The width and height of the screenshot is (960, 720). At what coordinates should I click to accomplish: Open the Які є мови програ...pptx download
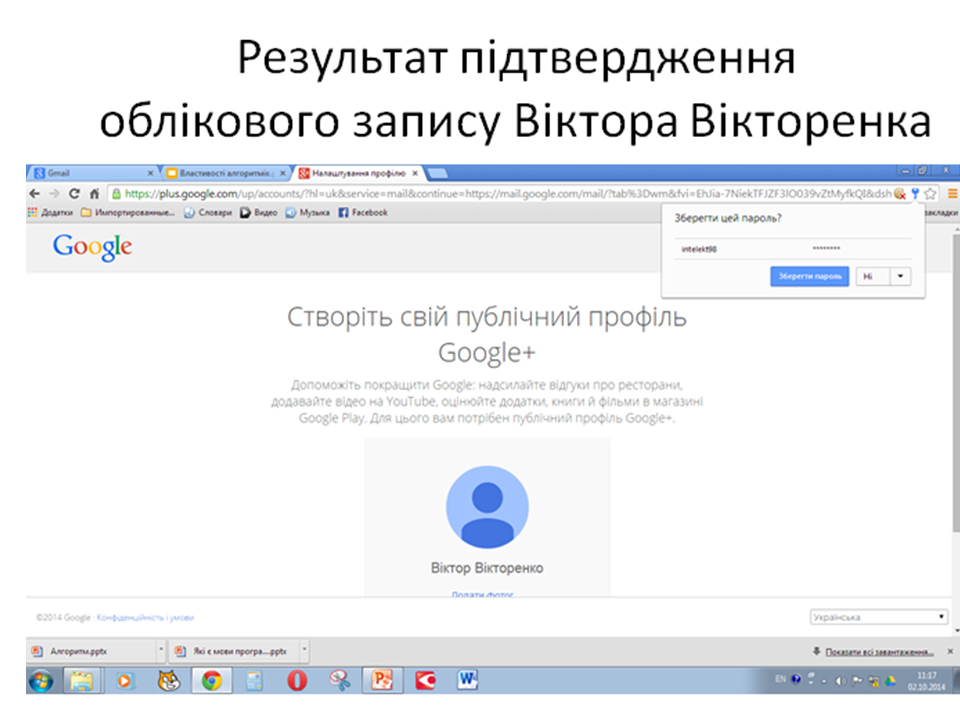click(235, 651)
